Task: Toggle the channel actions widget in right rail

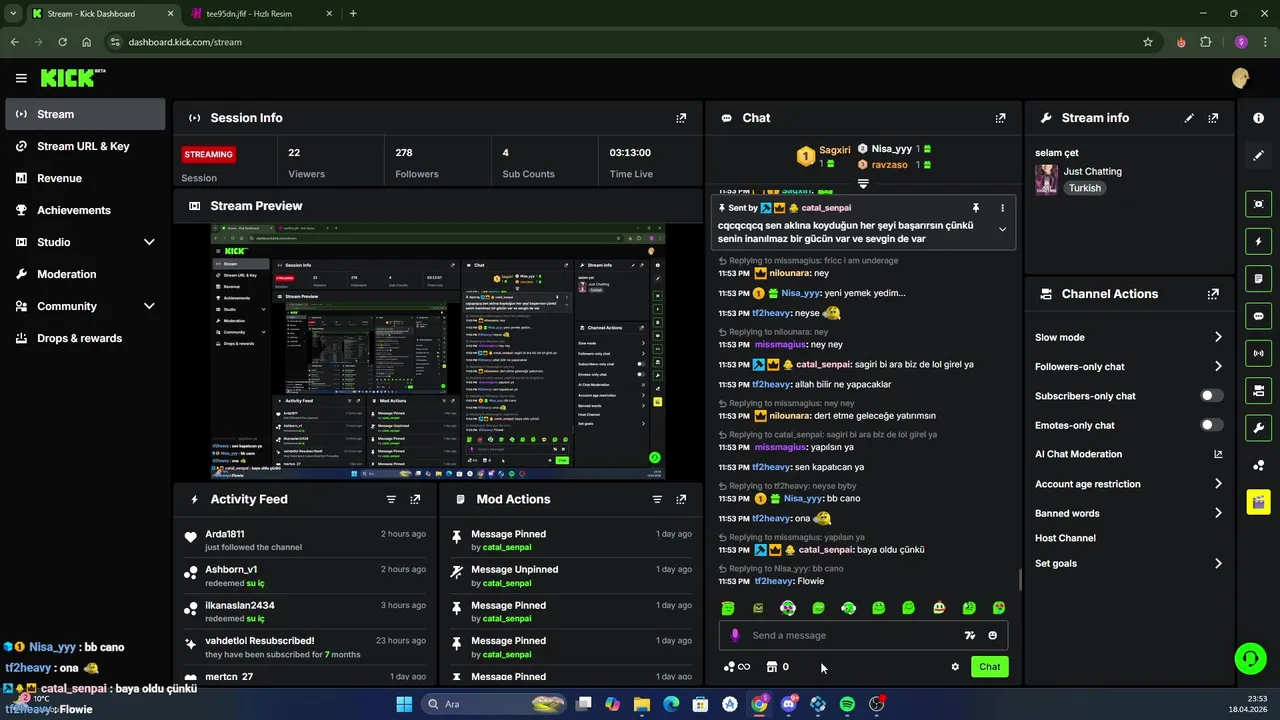Action: coord(1258,390)
